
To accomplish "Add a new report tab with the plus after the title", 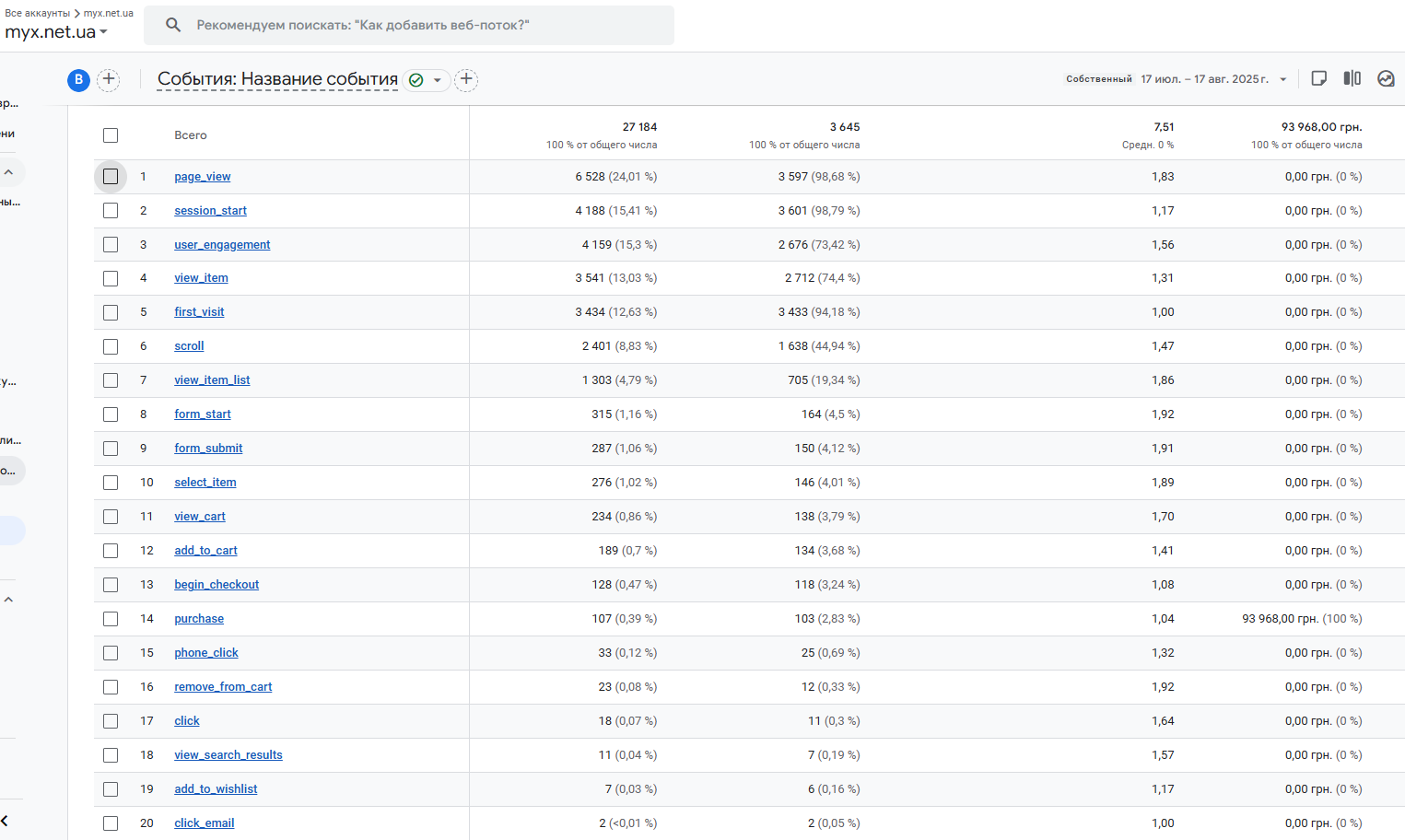I will (x=466, y=79).
